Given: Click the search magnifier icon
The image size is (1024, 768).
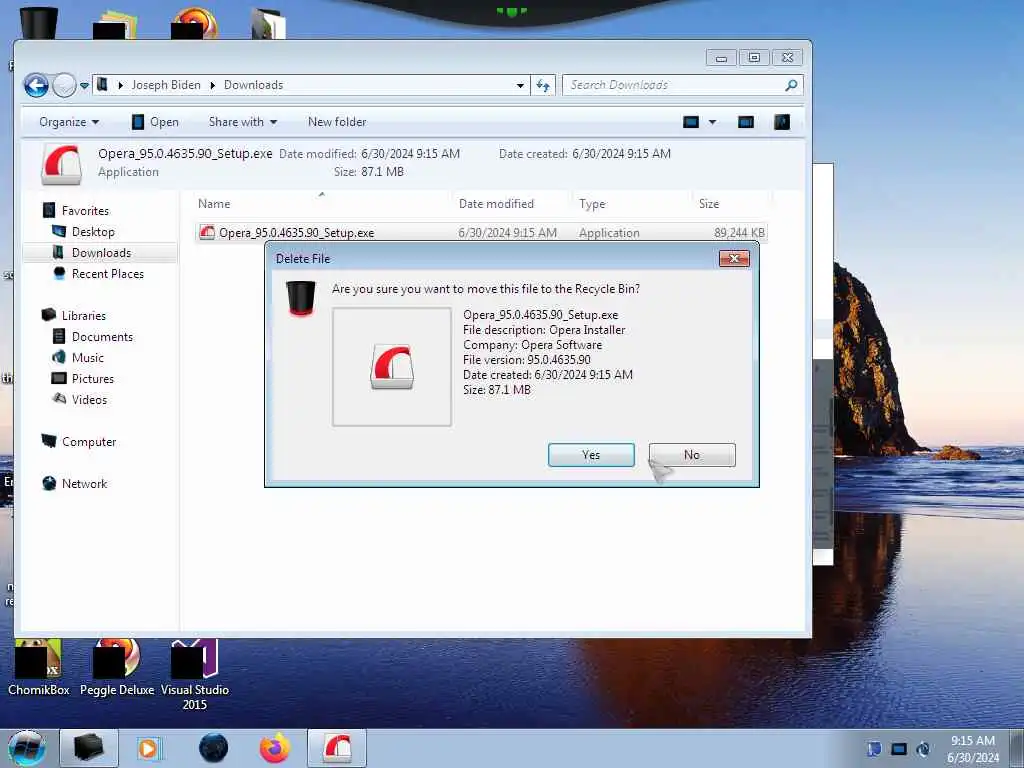Looking at the screenshot, I should pos(791,85).
